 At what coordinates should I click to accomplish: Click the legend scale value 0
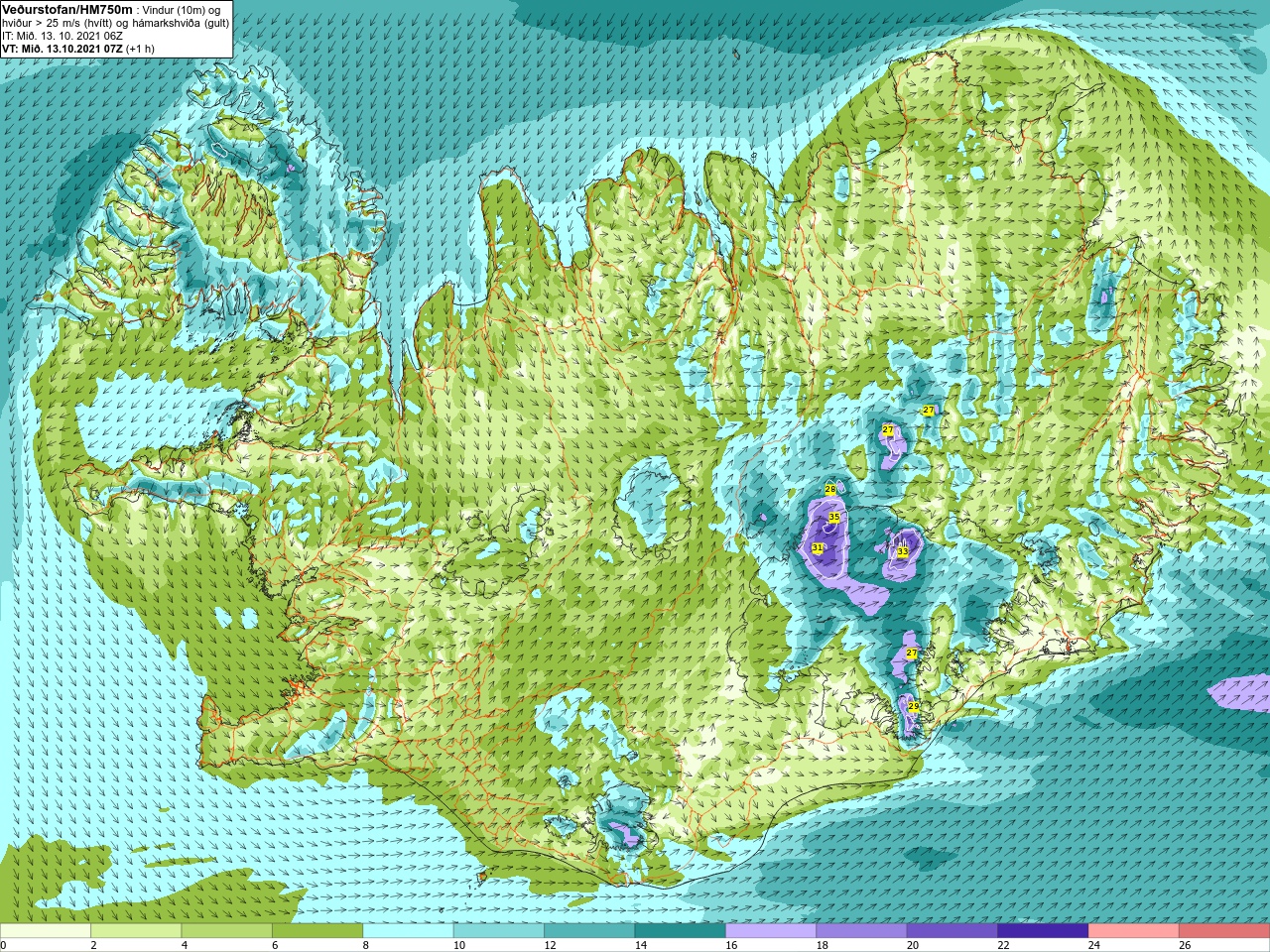(4, 946)
